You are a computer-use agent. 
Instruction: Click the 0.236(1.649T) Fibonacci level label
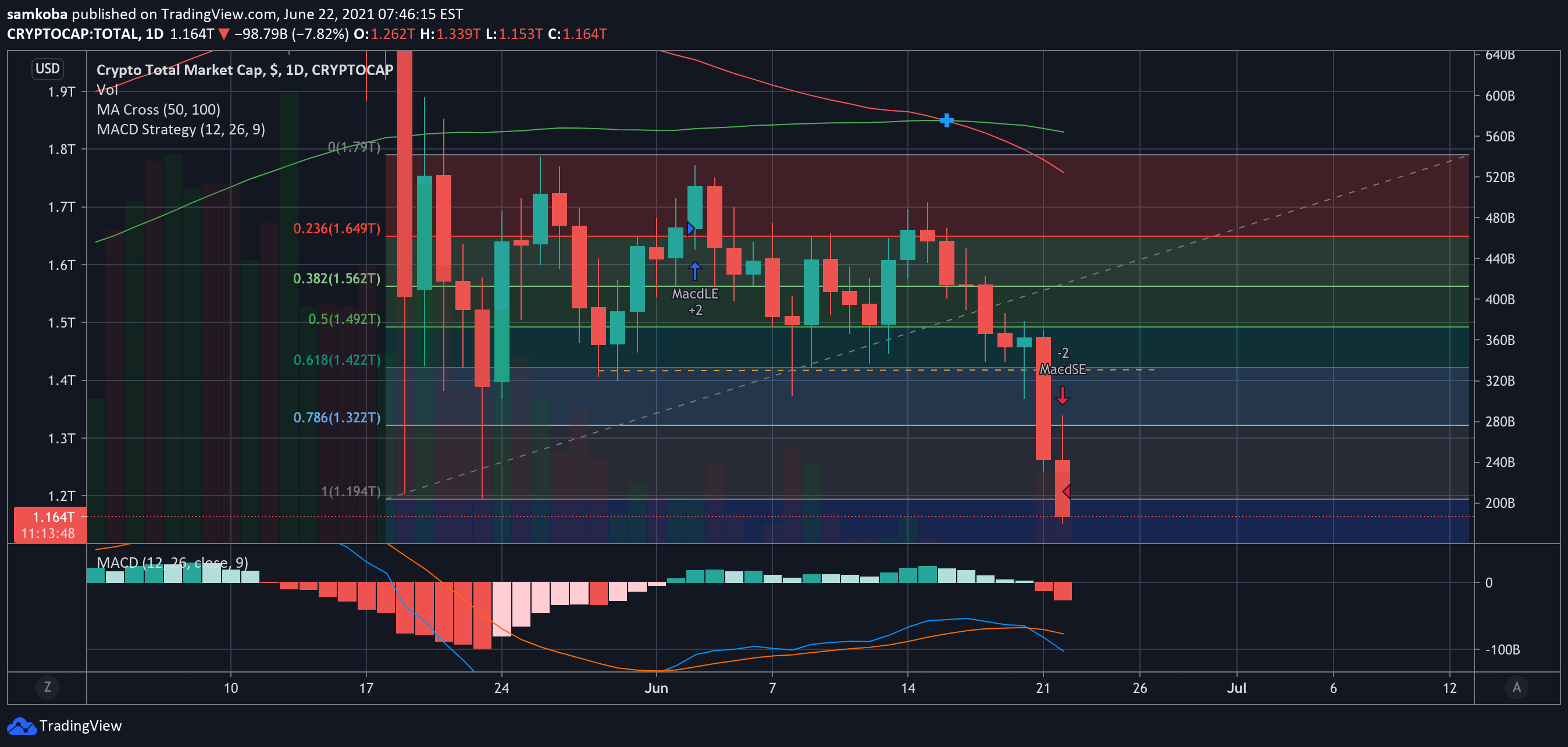[337, 228]
